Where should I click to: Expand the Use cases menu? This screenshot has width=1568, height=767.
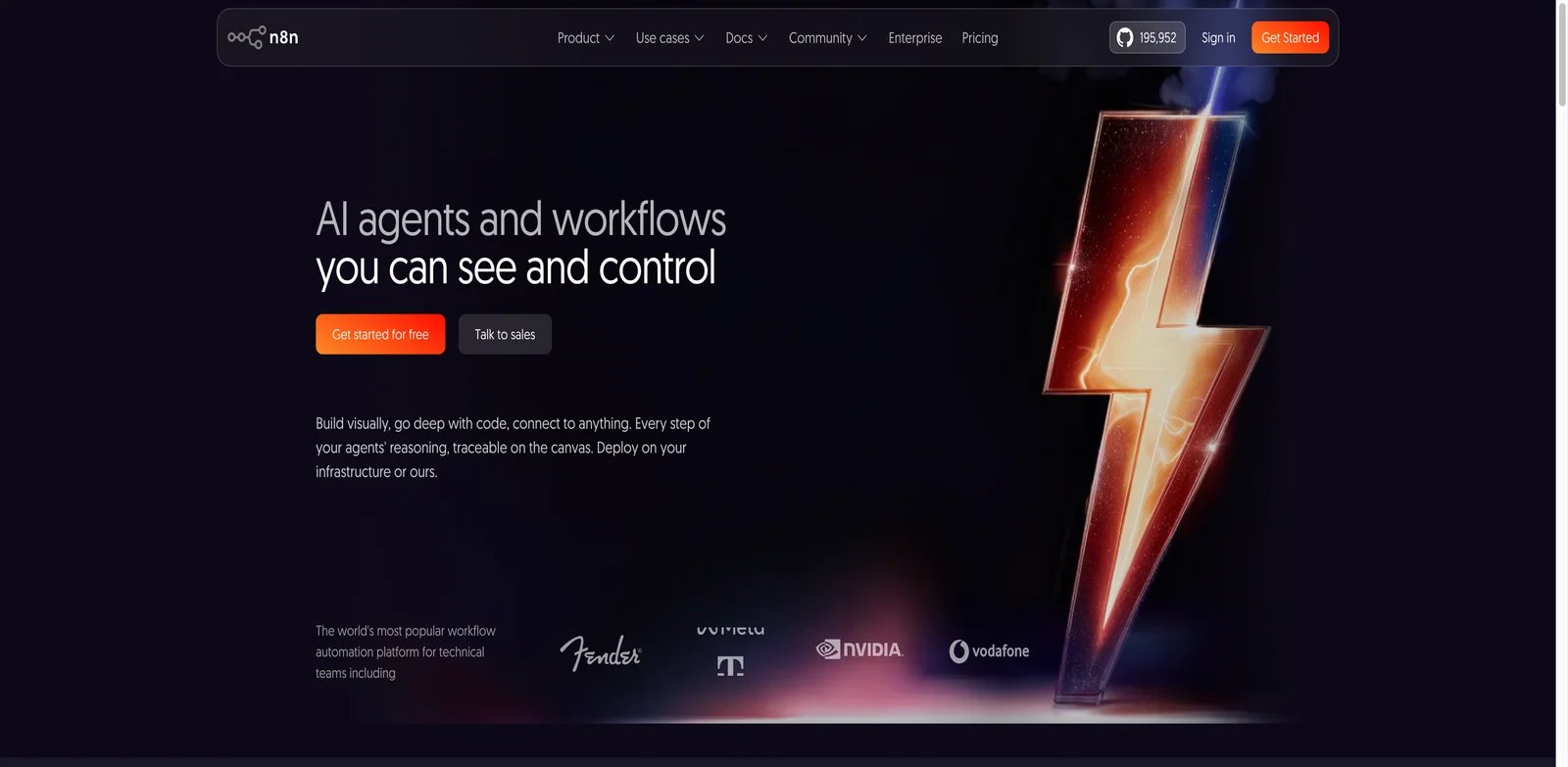pos(669,38)
